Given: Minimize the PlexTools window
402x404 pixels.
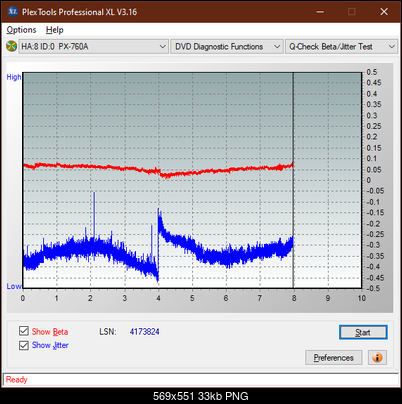Looking at the screenshot, I should click(320, 12).
